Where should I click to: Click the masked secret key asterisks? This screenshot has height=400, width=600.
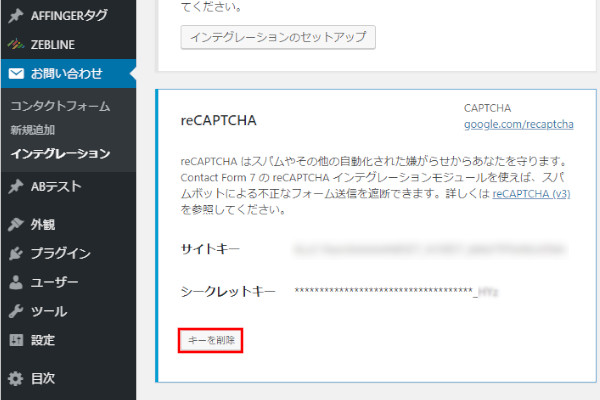pyautogui.click(x=383, y=291)
